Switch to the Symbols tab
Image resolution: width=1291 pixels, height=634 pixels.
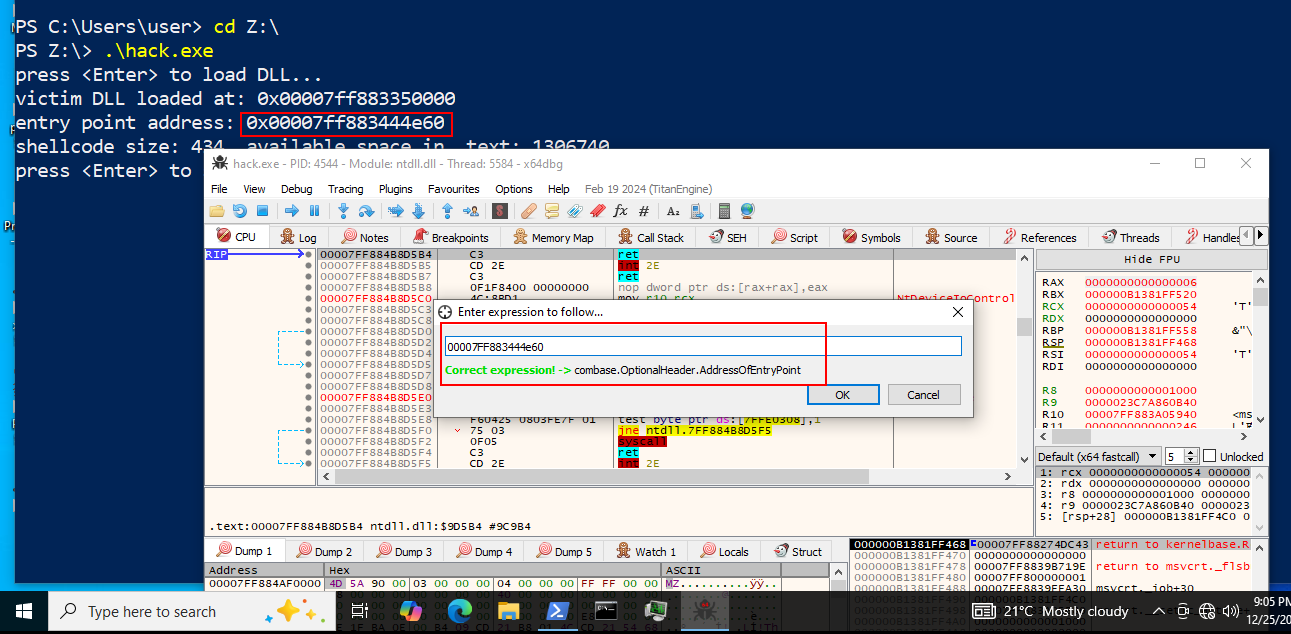pos(870,237)
